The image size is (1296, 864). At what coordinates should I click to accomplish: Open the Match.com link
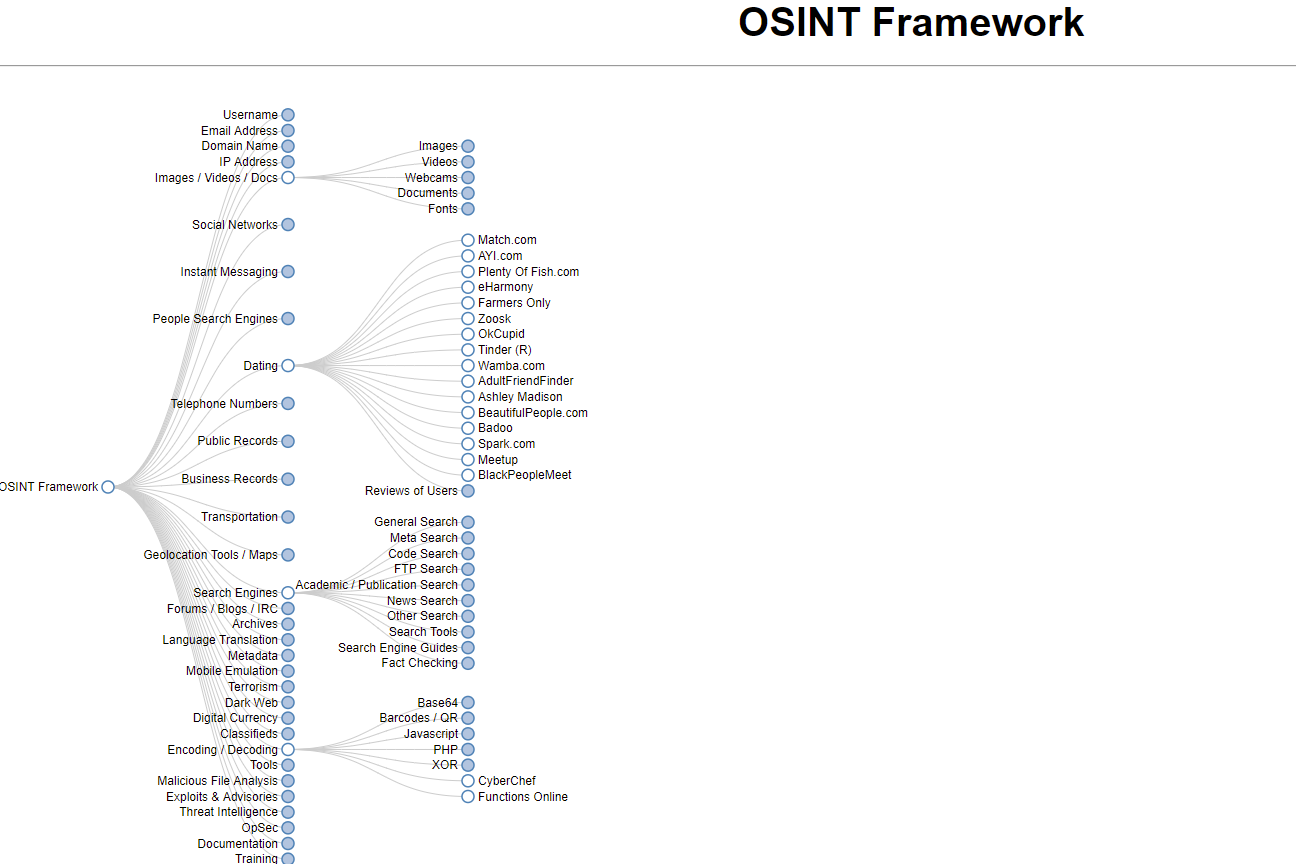pos(507,240)
